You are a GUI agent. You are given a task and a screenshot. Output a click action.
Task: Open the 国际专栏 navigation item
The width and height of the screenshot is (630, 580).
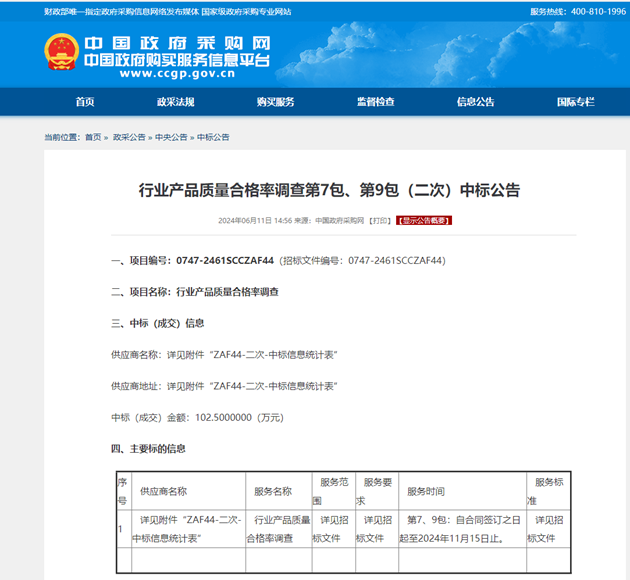pos(576,102)
